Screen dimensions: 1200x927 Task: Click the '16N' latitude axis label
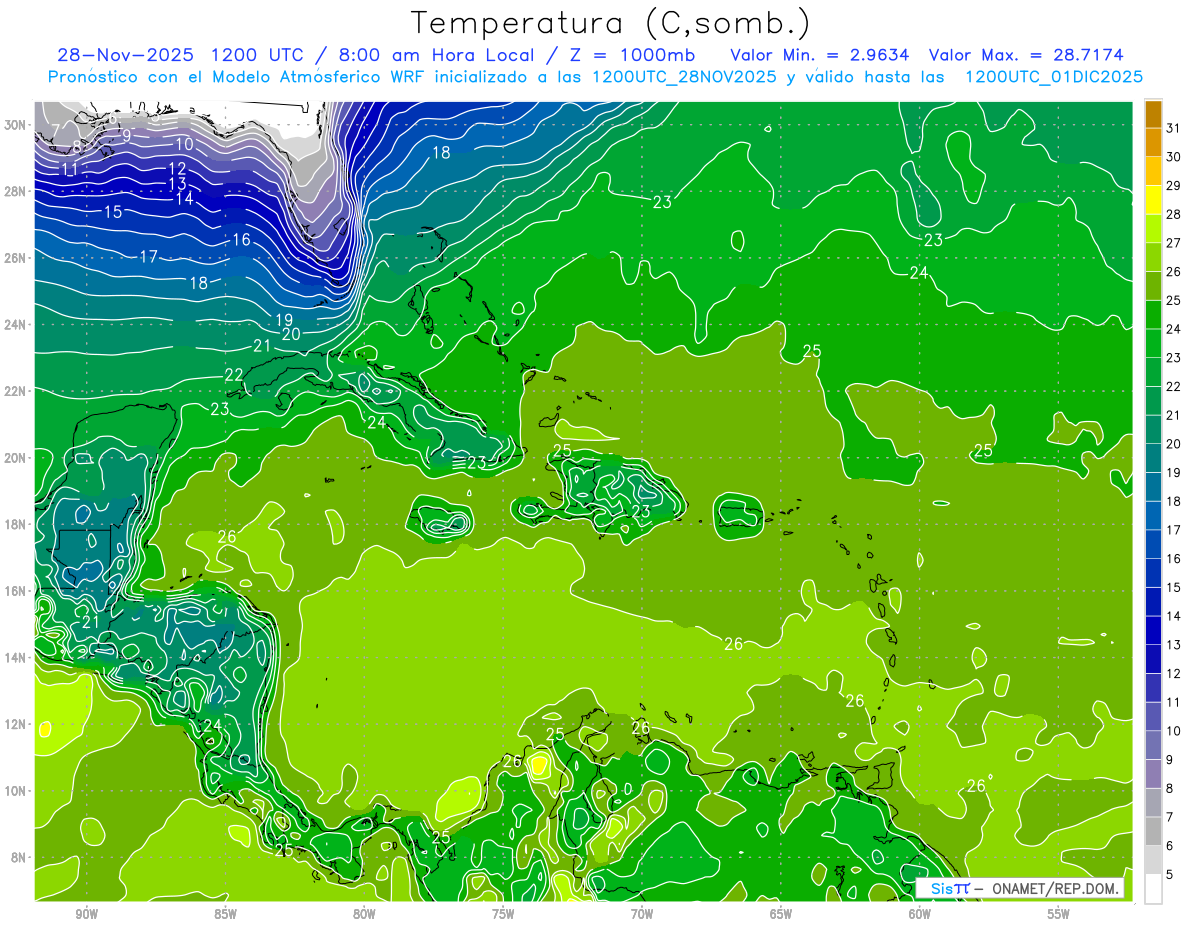point(17,591)
